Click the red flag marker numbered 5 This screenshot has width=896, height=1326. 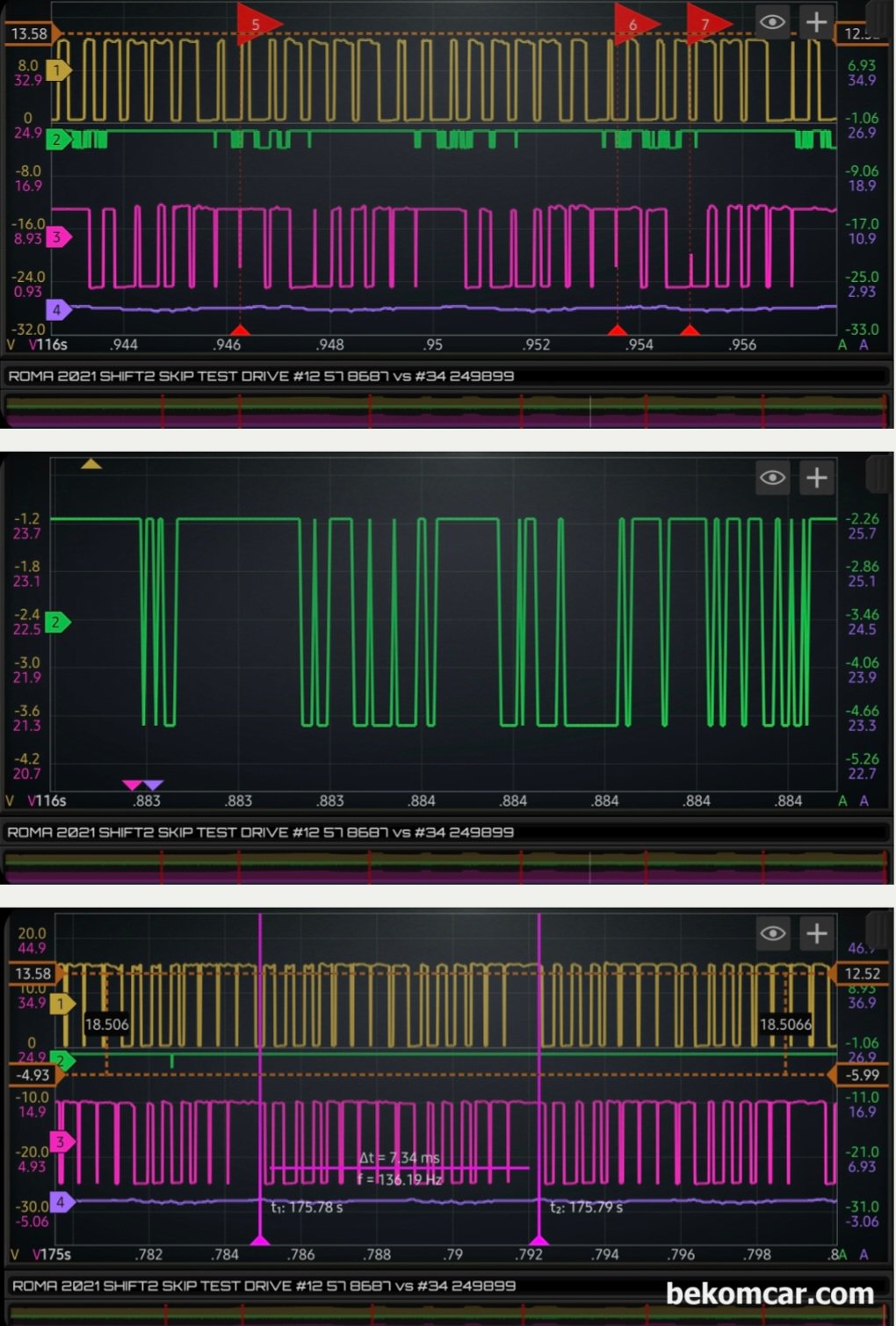point(257,24)
